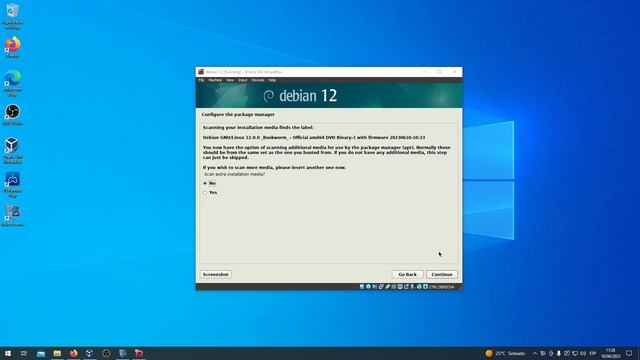Viewport: 640px width, 360px height.
Task: Close the VirtualBox VM window
Action: pyautogui.click(x=455, y=72)
